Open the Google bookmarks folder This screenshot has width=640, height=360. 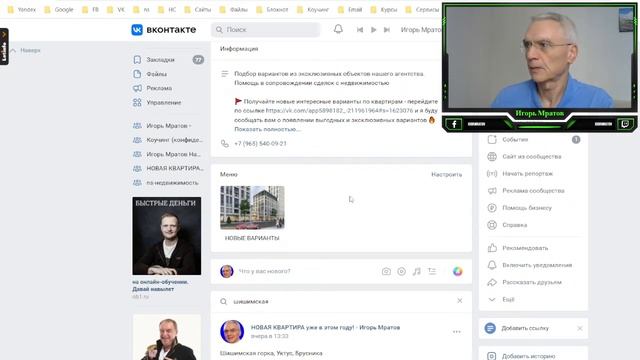pyautogui.click(x=59, y=9)
